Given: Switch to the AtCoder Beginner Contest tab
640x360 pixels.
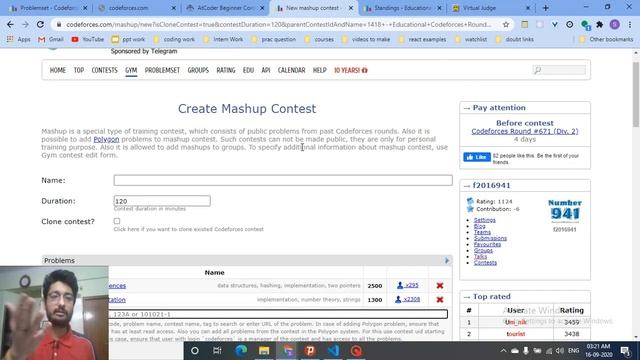Looking at the screenshot, I should 224,8.
